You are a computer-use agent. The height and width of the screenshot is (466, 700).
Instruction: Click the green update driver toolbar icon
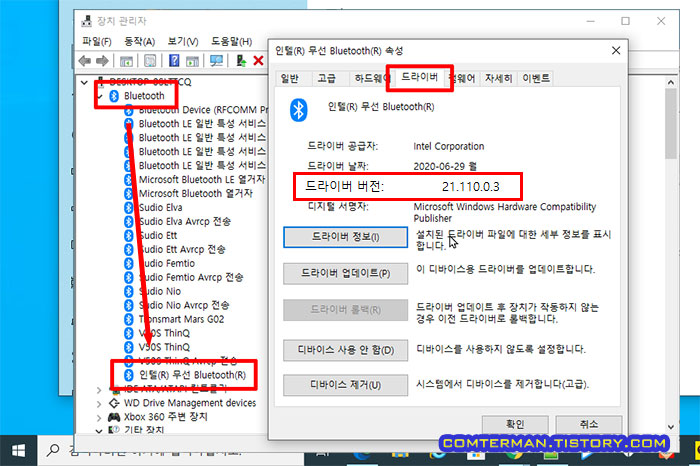241,61
